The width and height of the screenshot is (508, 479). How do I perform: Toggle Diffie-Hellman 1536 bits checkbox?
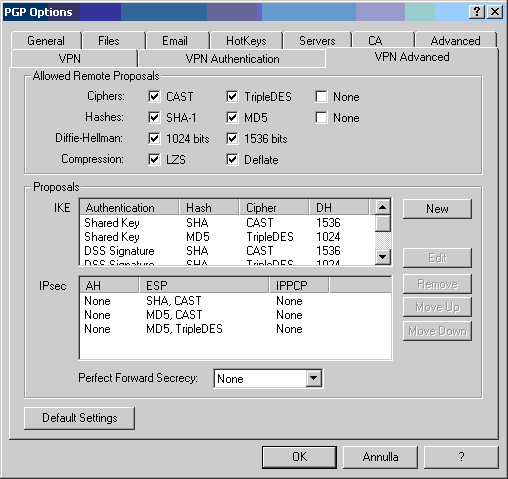[232, 139]
